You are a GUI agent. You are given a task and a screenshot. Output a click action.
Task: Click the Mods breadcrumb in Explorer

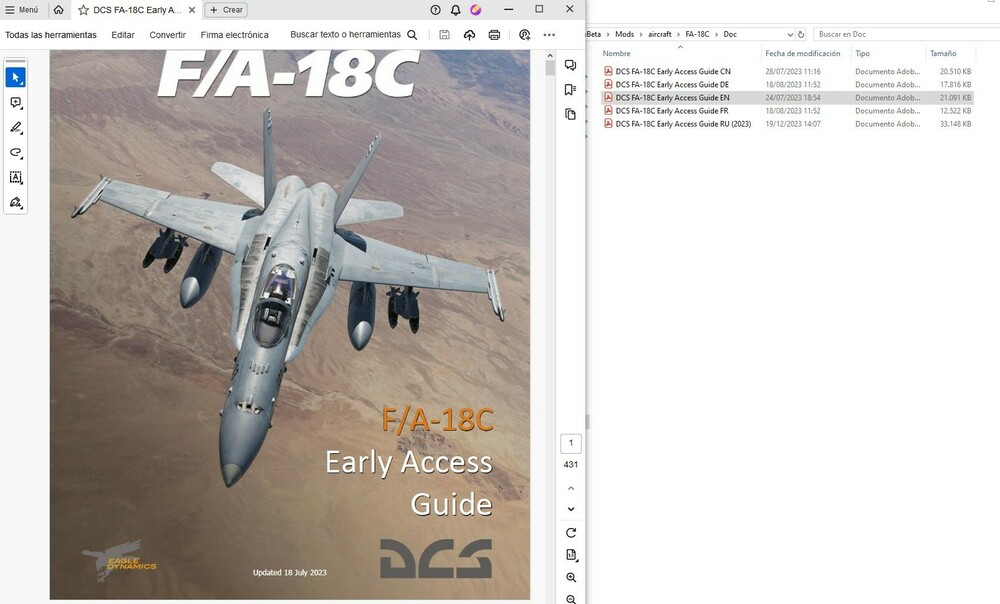pyautogui.click(x=624, y=34)
